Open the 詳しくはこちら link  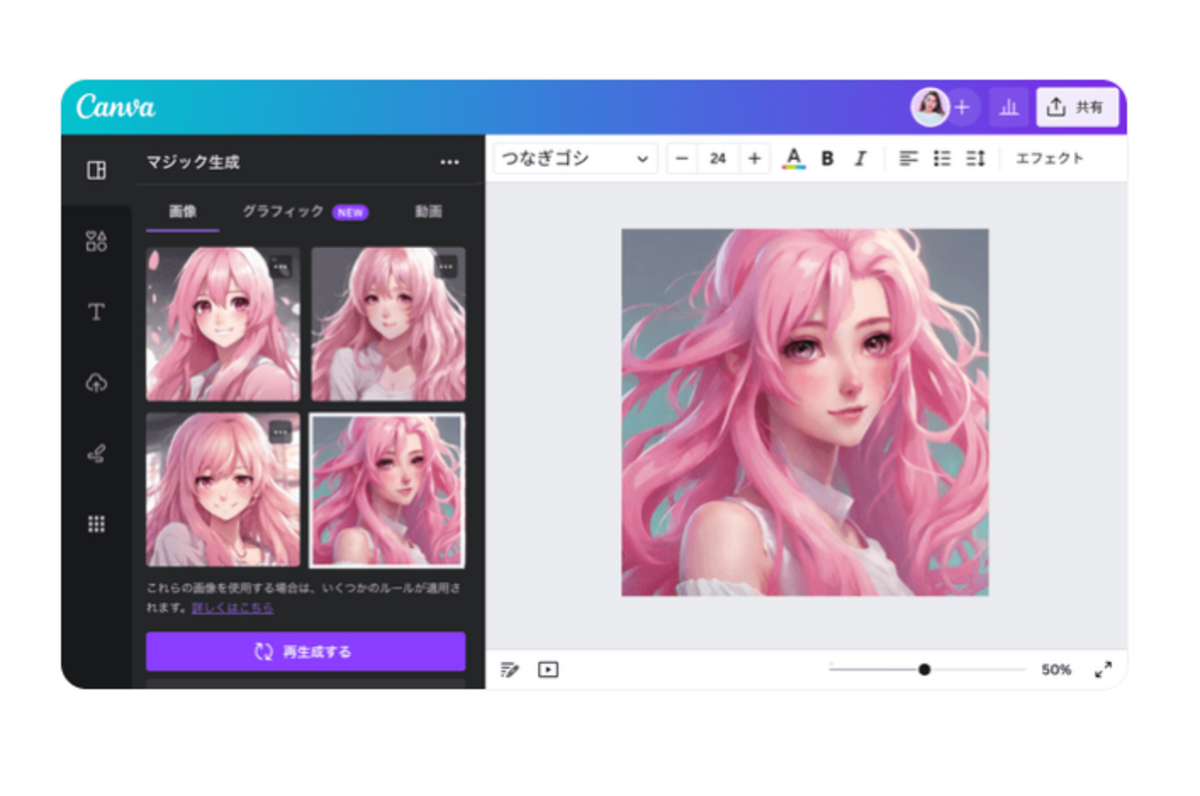(x=232, y=607)
